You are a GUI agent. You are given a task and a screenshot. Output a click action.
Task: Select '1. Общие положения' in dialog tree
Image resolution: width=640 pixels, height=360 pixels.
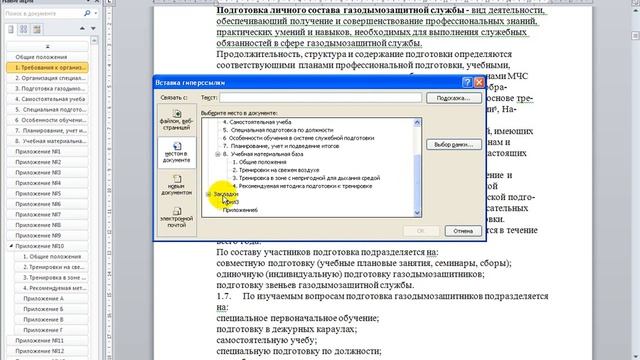[x=259, y=162]
